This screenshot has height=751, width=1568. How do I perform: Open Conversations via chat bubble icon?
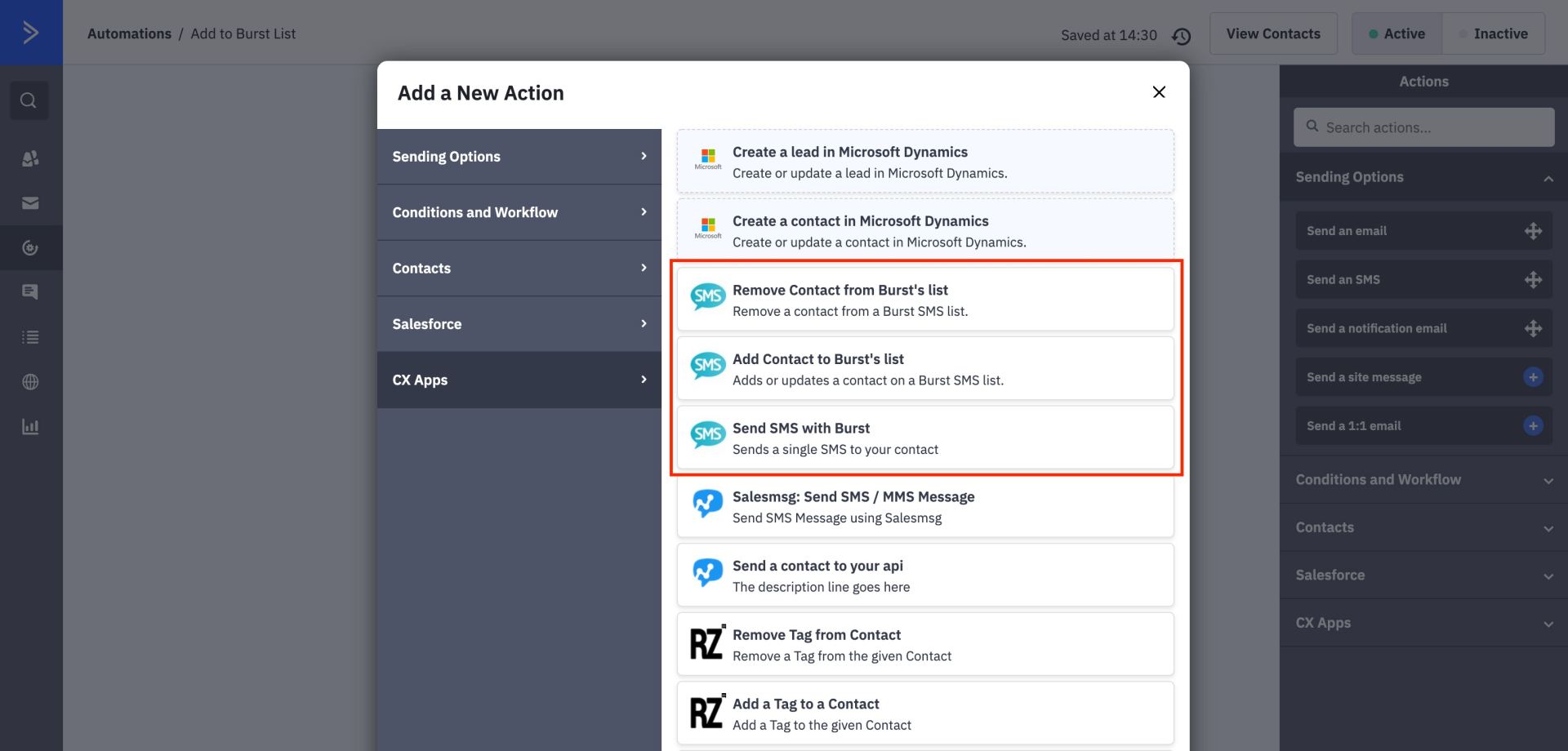[x=30, y=291]
